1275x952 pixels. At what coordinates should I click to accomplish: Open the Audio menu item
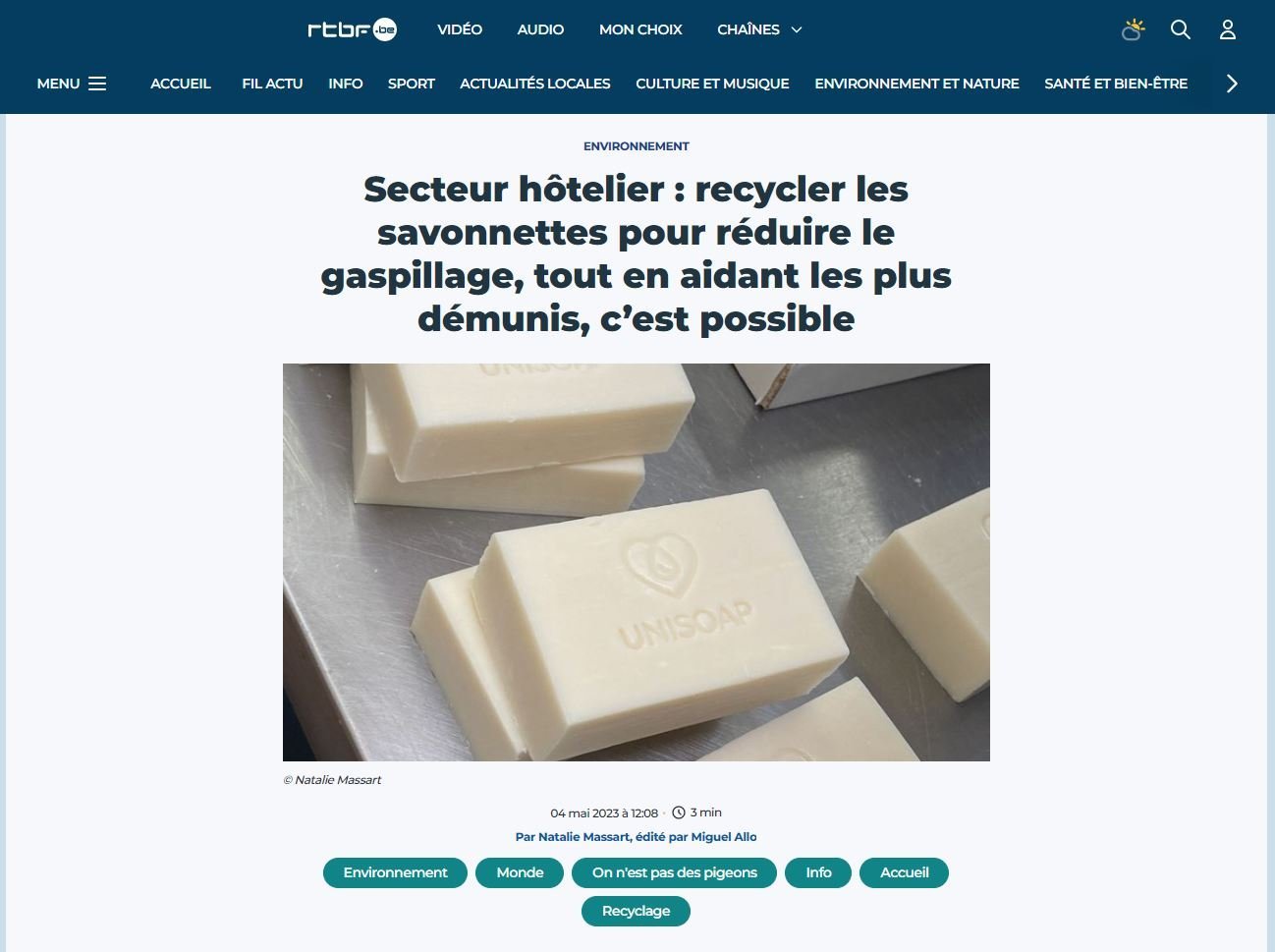coord(540,29)
